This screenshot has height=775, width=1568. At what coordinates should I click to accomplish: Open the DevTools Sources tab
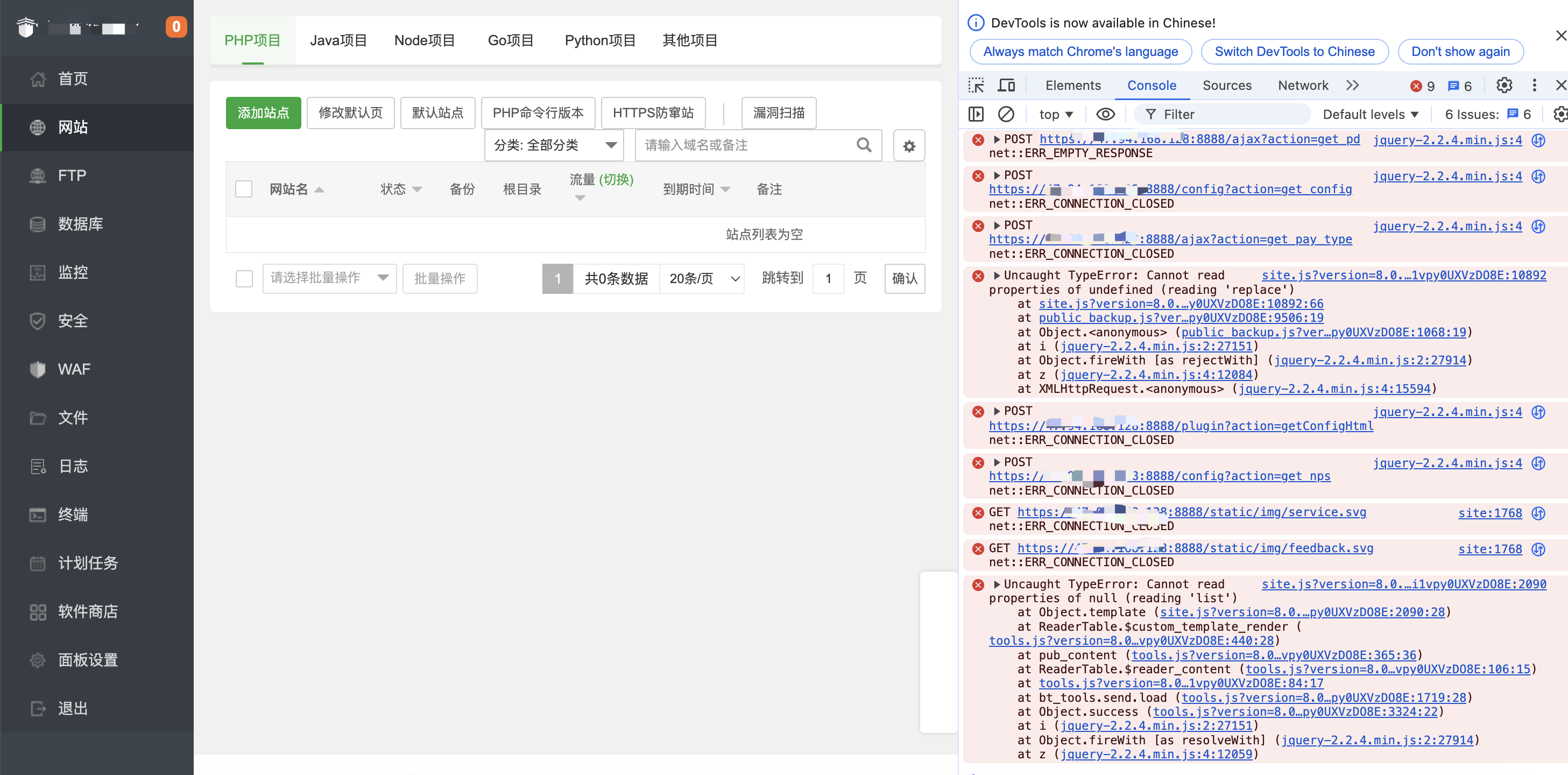(1227, 86)
